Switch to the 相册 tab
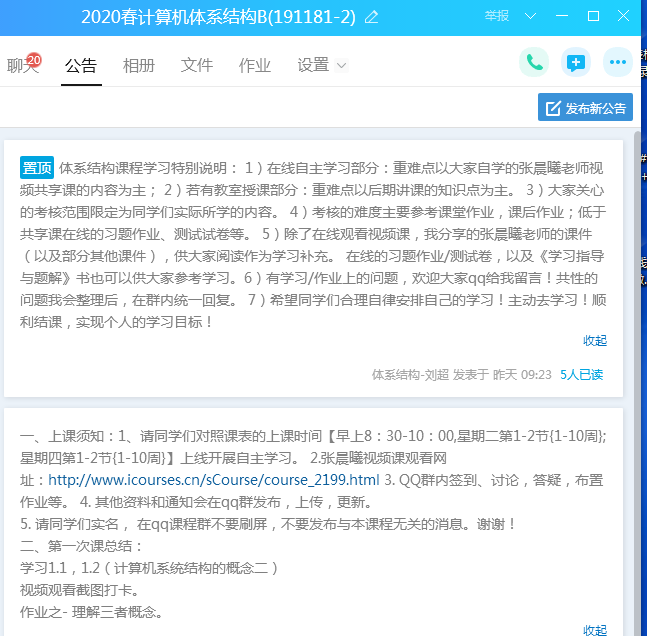The image size is (647, 636). (139, 66)
